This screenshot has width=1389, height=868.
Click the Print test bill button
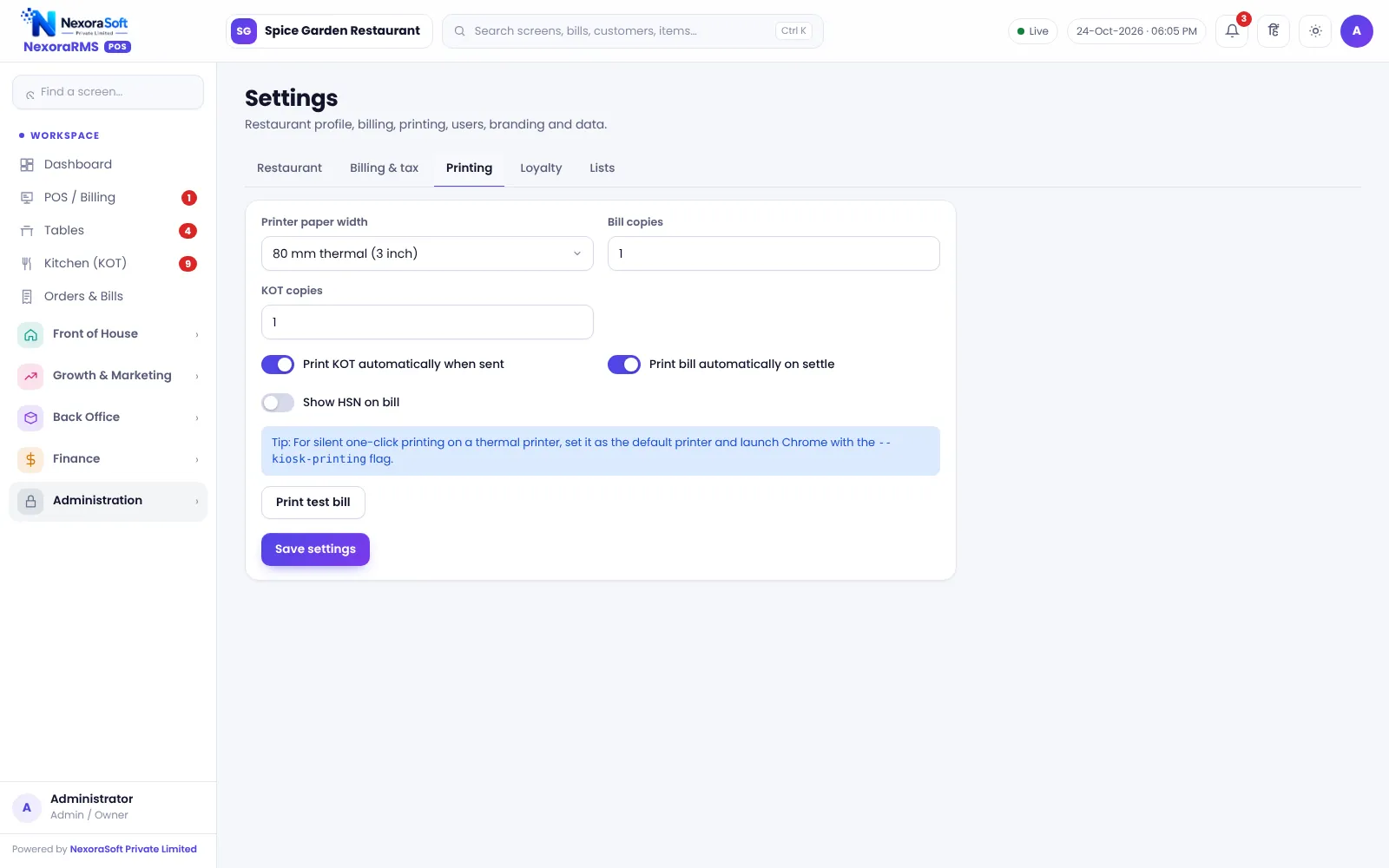pos(313,503)
